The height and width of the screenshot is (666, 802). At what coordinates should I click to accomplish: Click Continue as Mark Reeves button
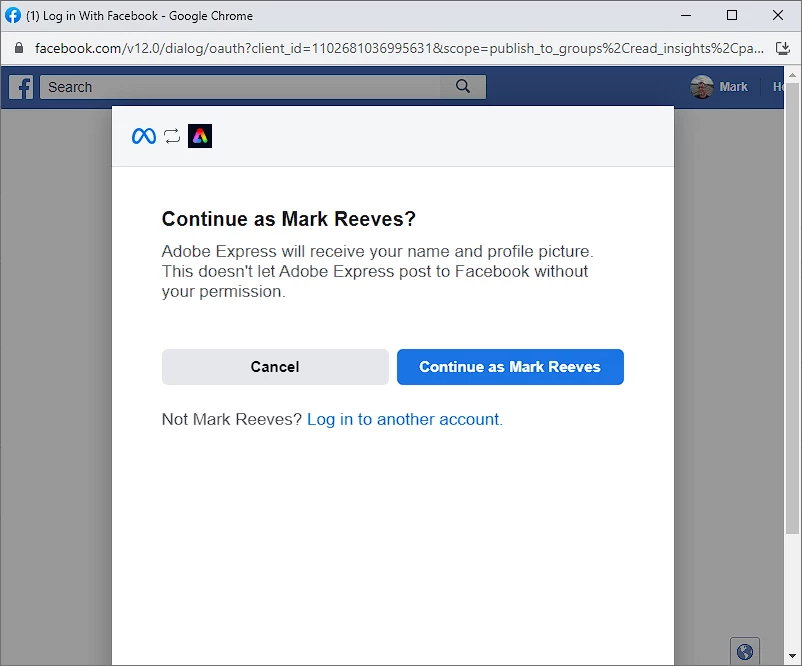point(510,367)
